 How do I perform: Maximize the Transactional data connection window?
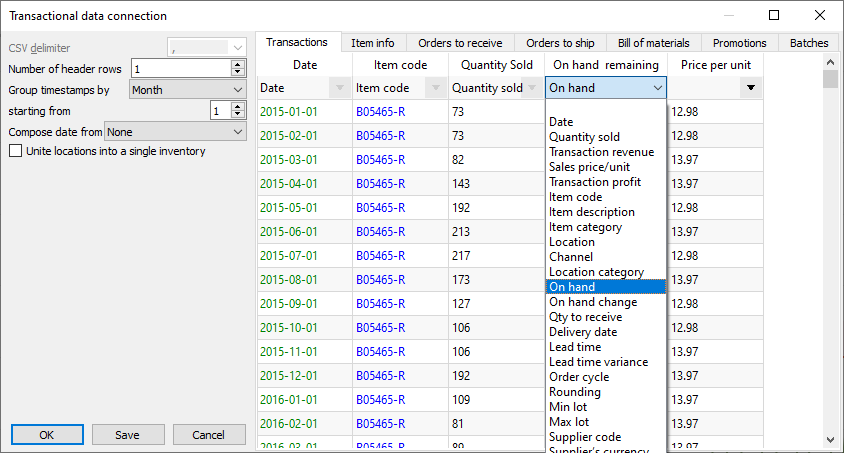coord(774,15)
